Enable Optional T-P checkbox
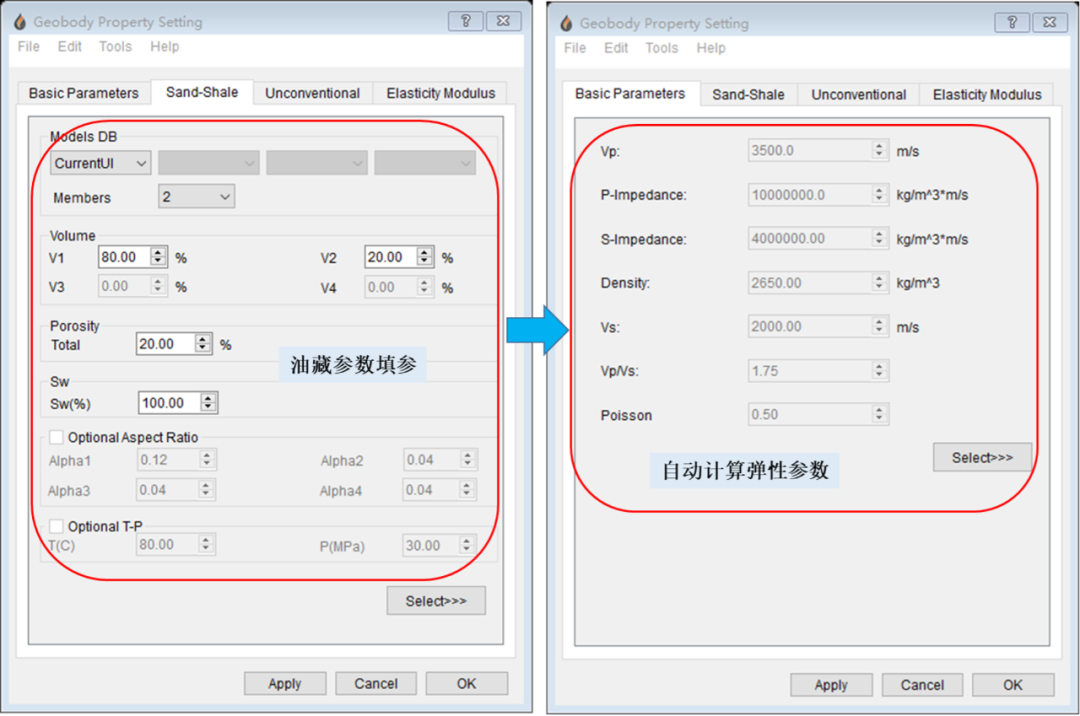 tap(56, 526)
